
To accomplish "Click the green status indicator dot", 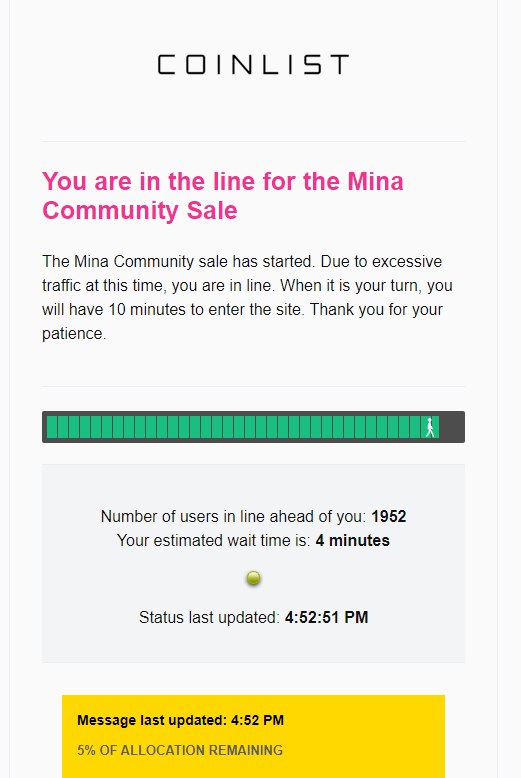I will click(x=254, y=578).
